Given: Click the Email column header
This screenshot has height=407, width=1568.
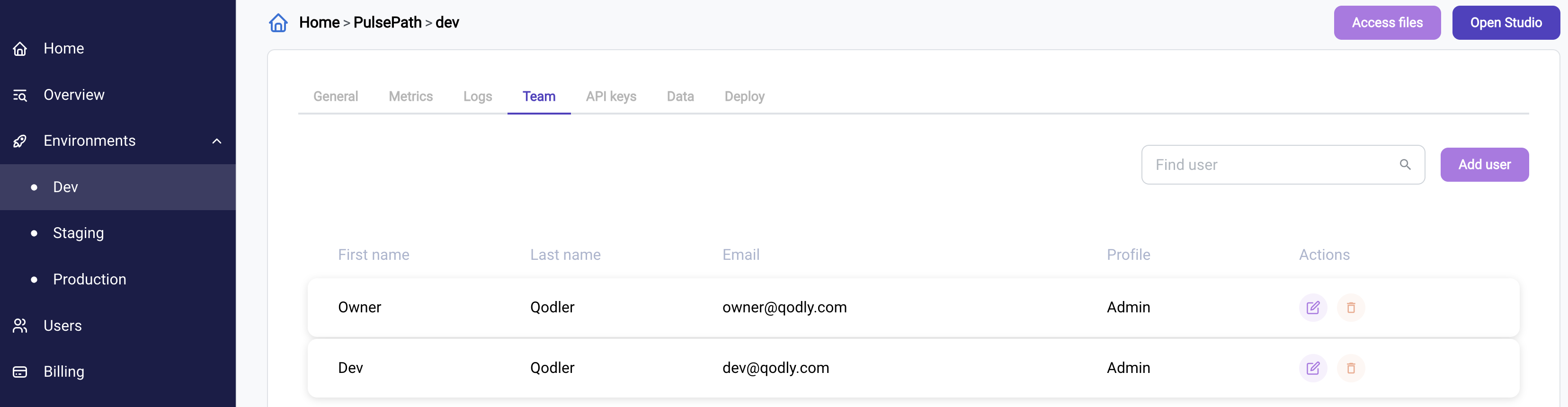Looking at the screenshot, I should pos(741,255).
